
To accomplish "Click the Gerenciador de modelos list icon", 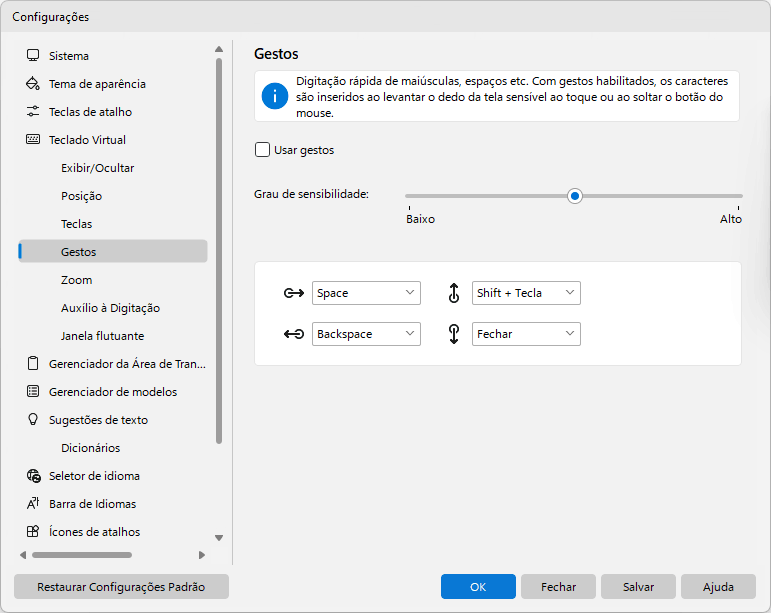I will point(33,391).
